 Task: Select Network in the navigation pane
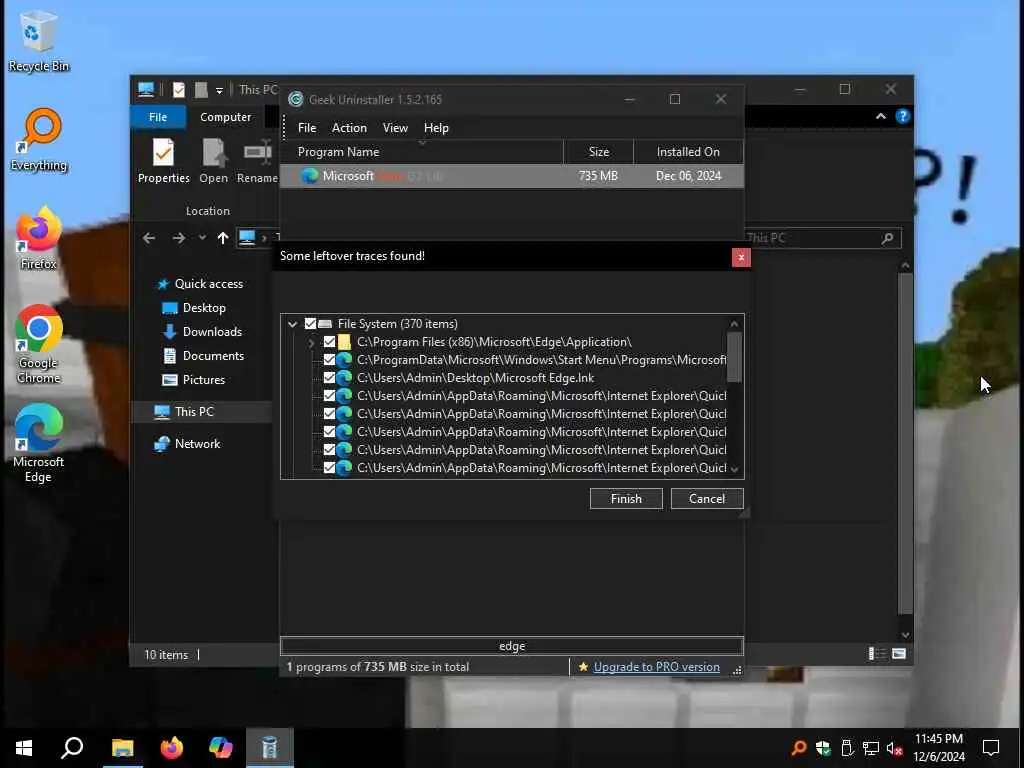point(187,443)
